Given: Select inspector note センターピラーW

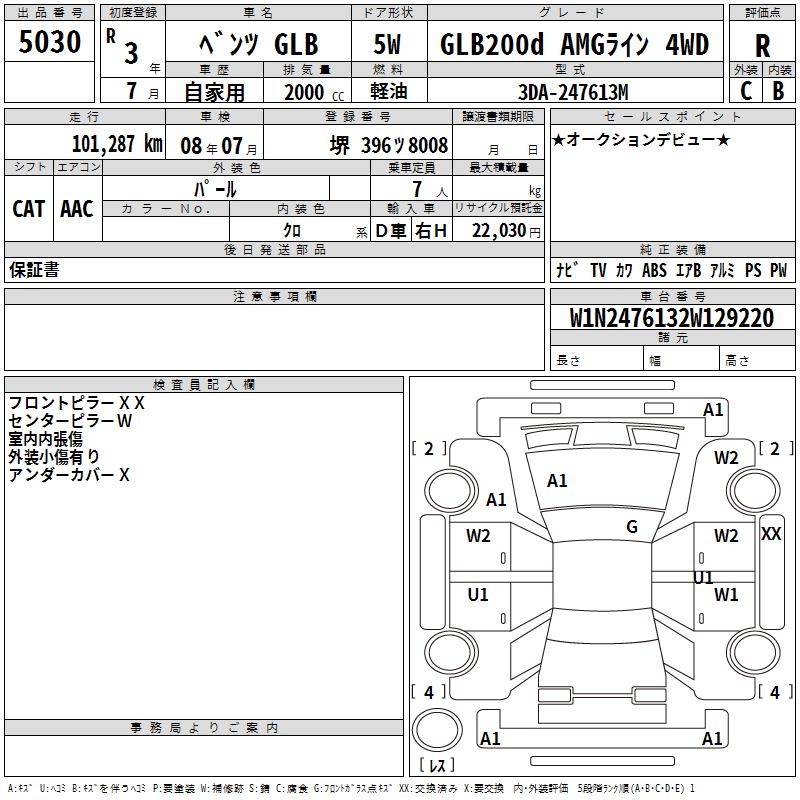Looking at the screenshot, I should tap(70, 421).
